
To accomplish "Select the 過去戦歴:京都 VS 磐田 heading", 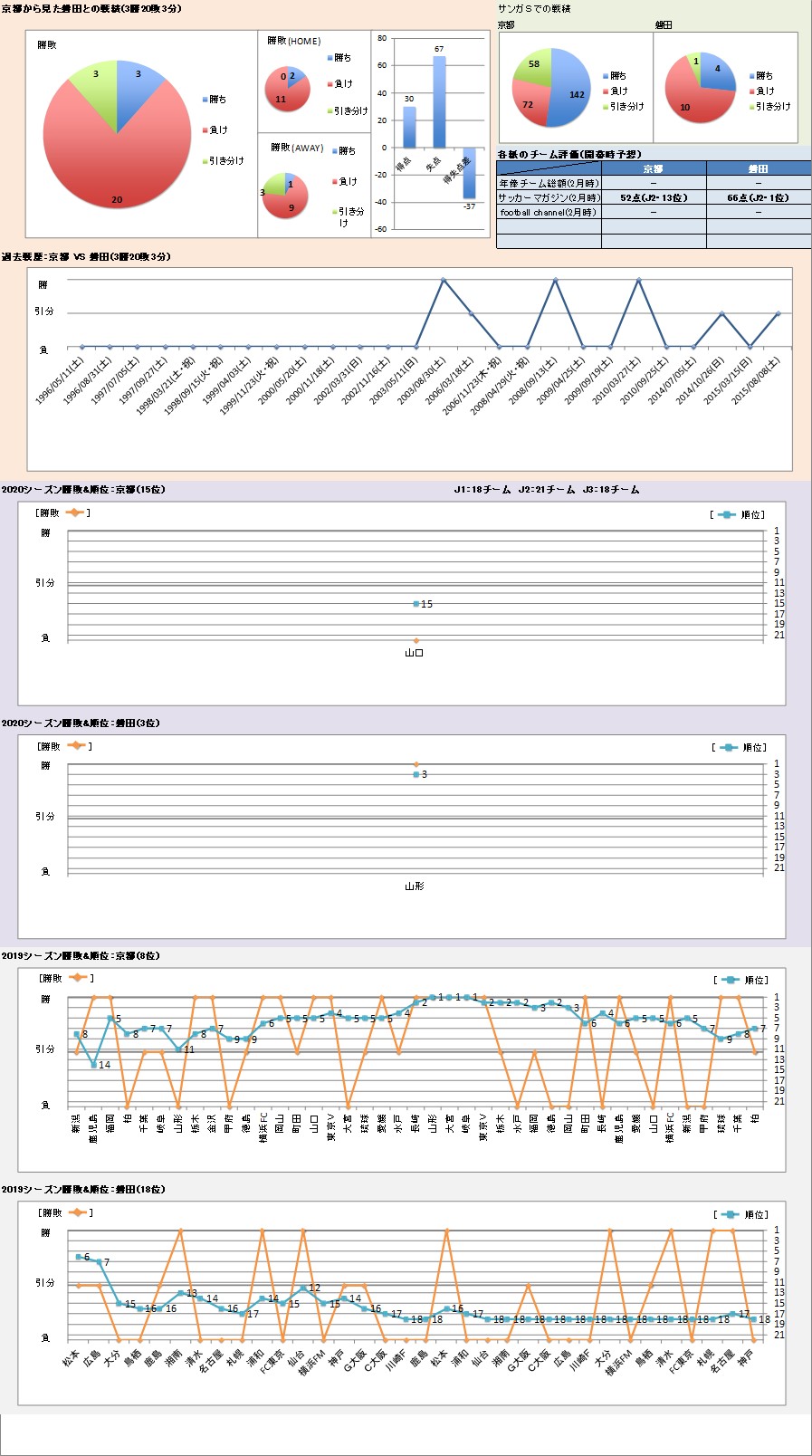I will click(x=86, y=257).
